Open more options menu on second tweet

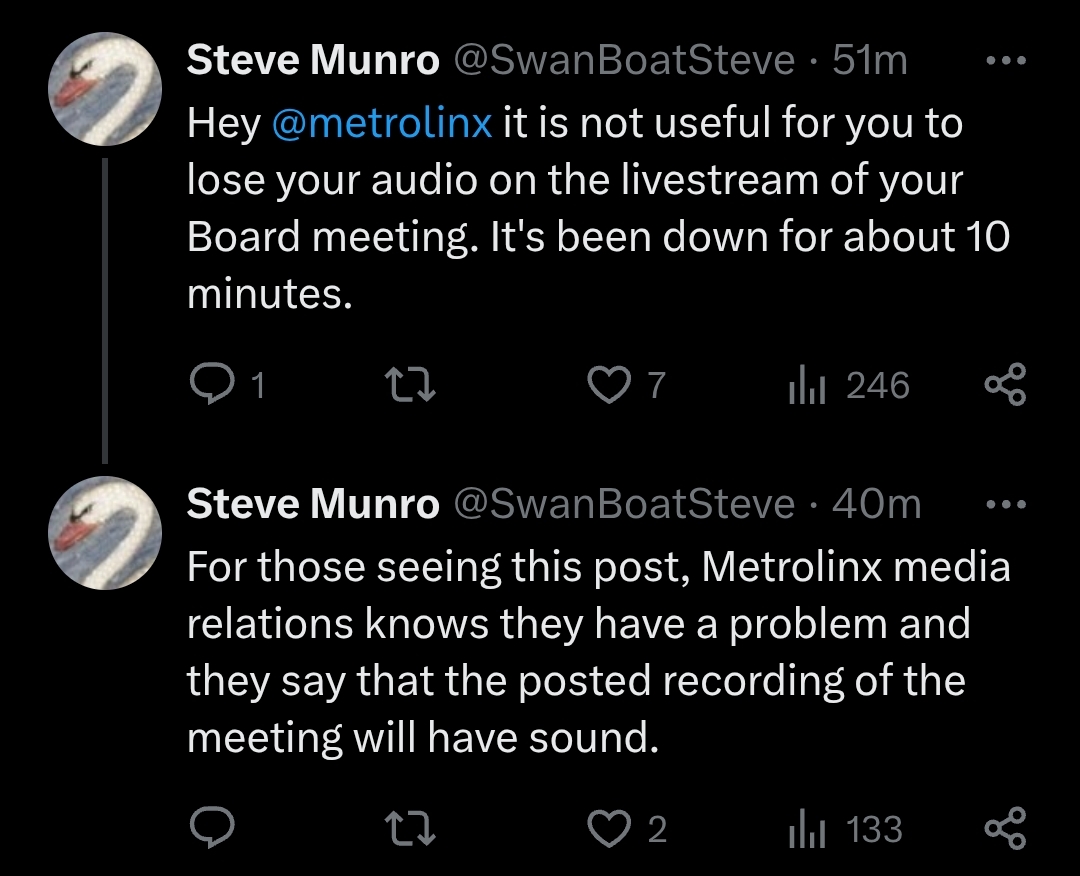(1005, 504)
